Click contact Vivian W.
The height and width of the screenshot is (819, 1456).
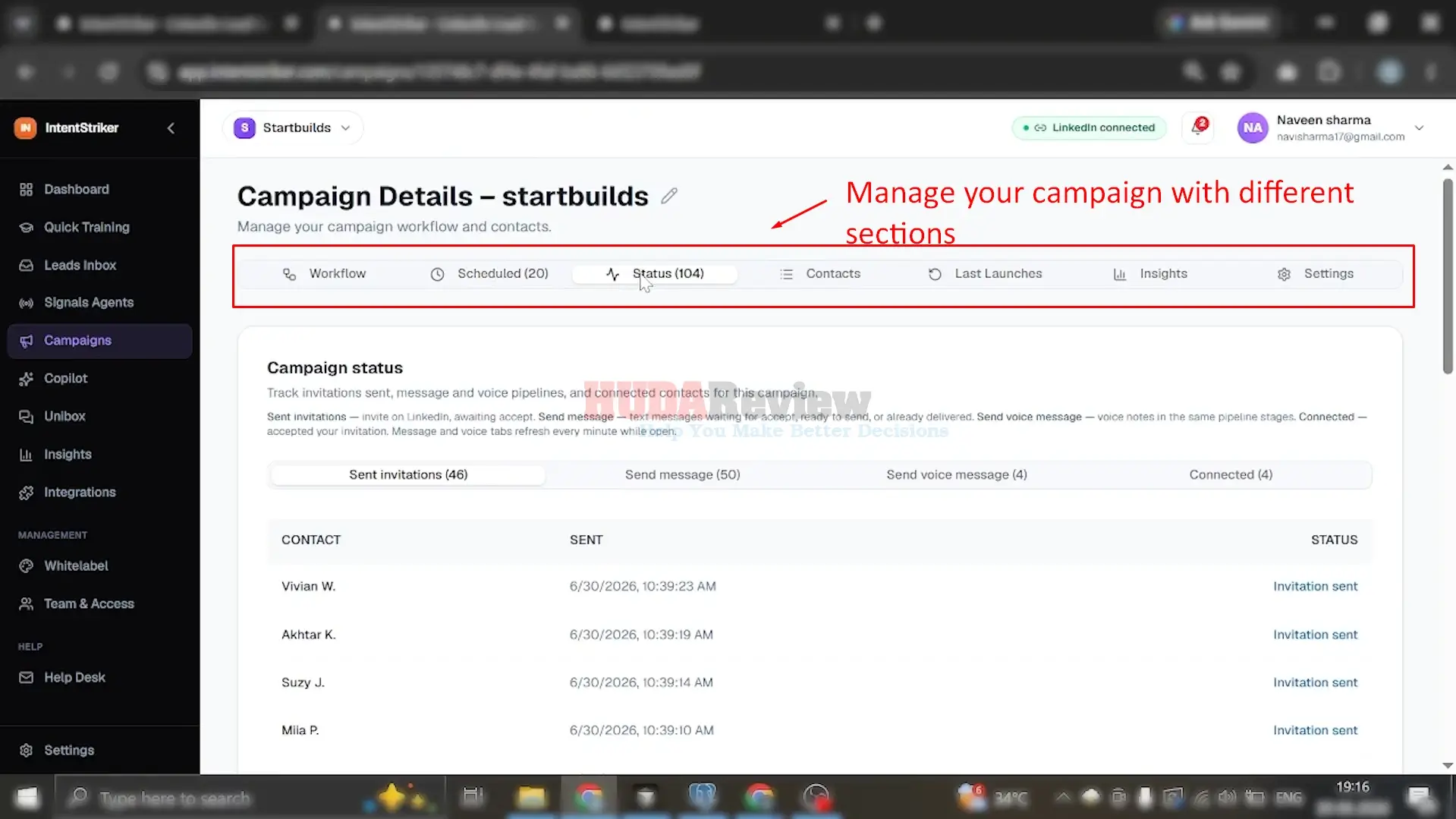coord(308,586)
